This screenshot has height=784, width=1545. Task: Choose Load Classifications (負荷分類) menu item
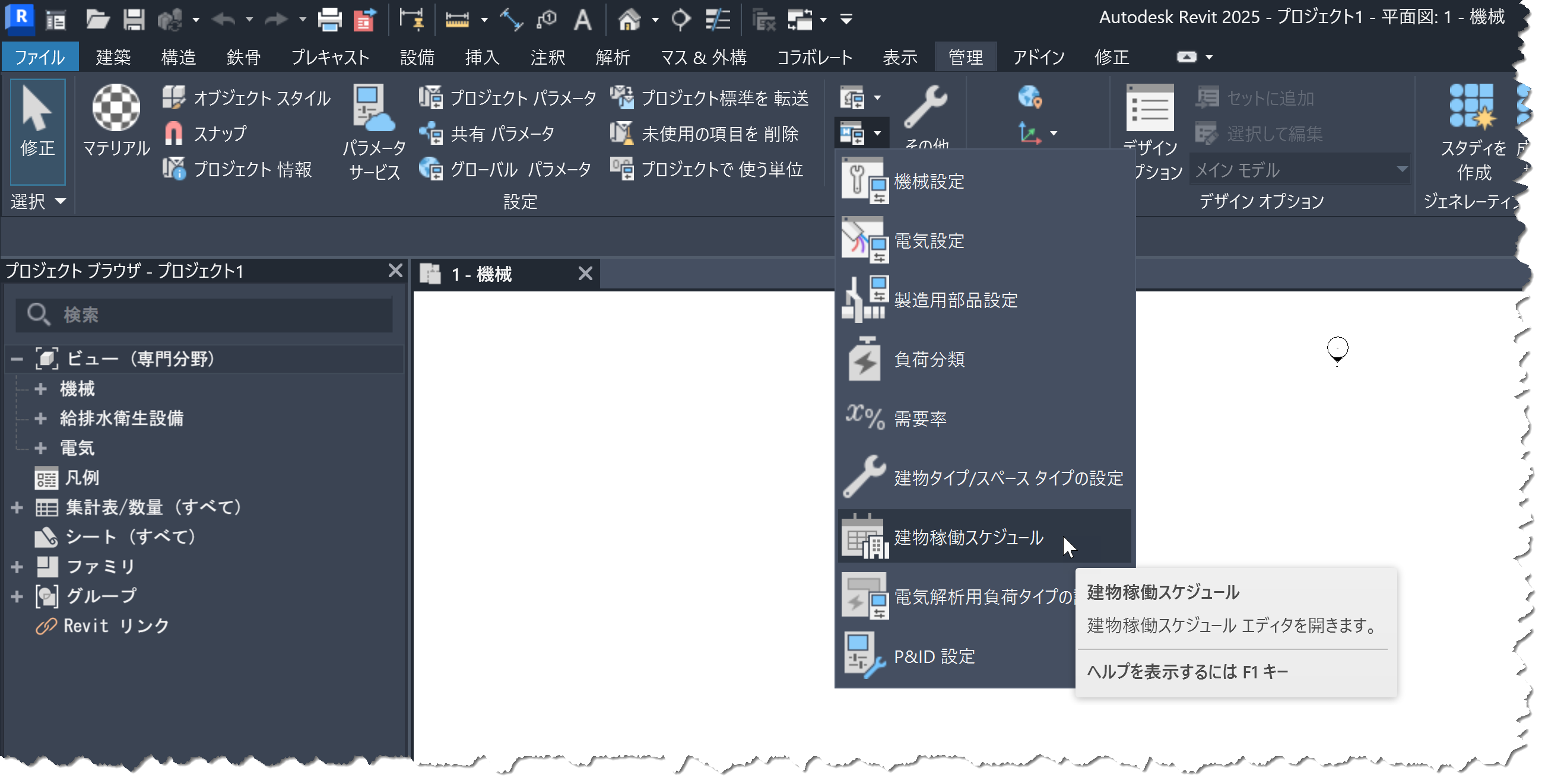pyautogui.click(x=984, y=359)
